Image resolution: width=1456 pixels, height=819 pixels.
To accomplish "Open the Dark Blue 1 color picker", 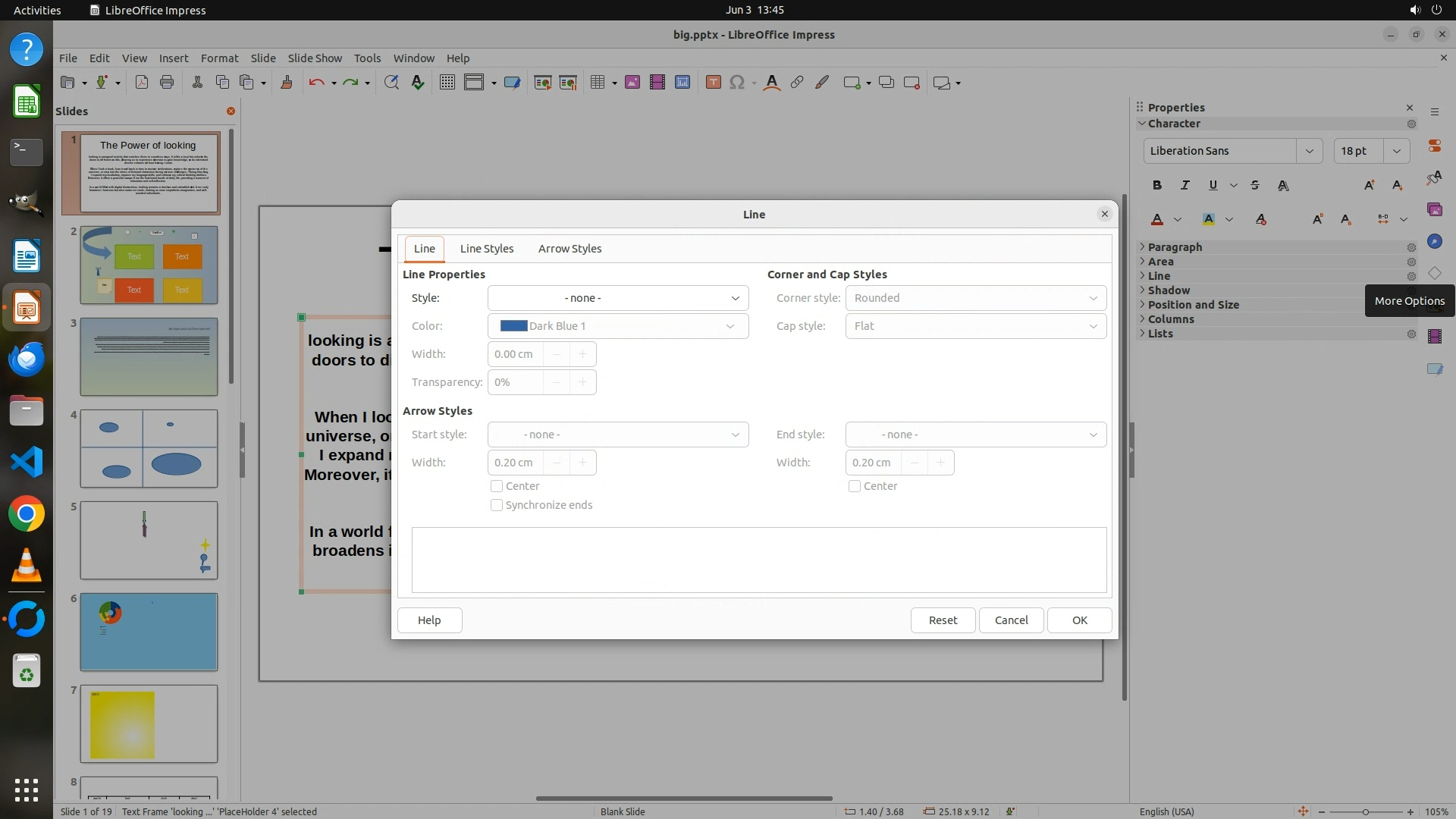I will [x=617, y=326].
